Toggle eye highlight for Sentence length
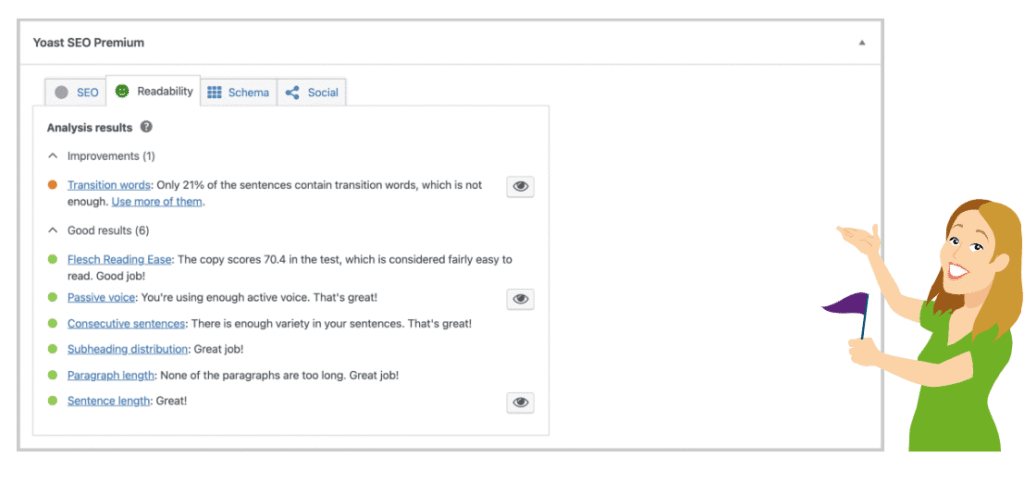 pyautogui.click(x=520, y=402)
